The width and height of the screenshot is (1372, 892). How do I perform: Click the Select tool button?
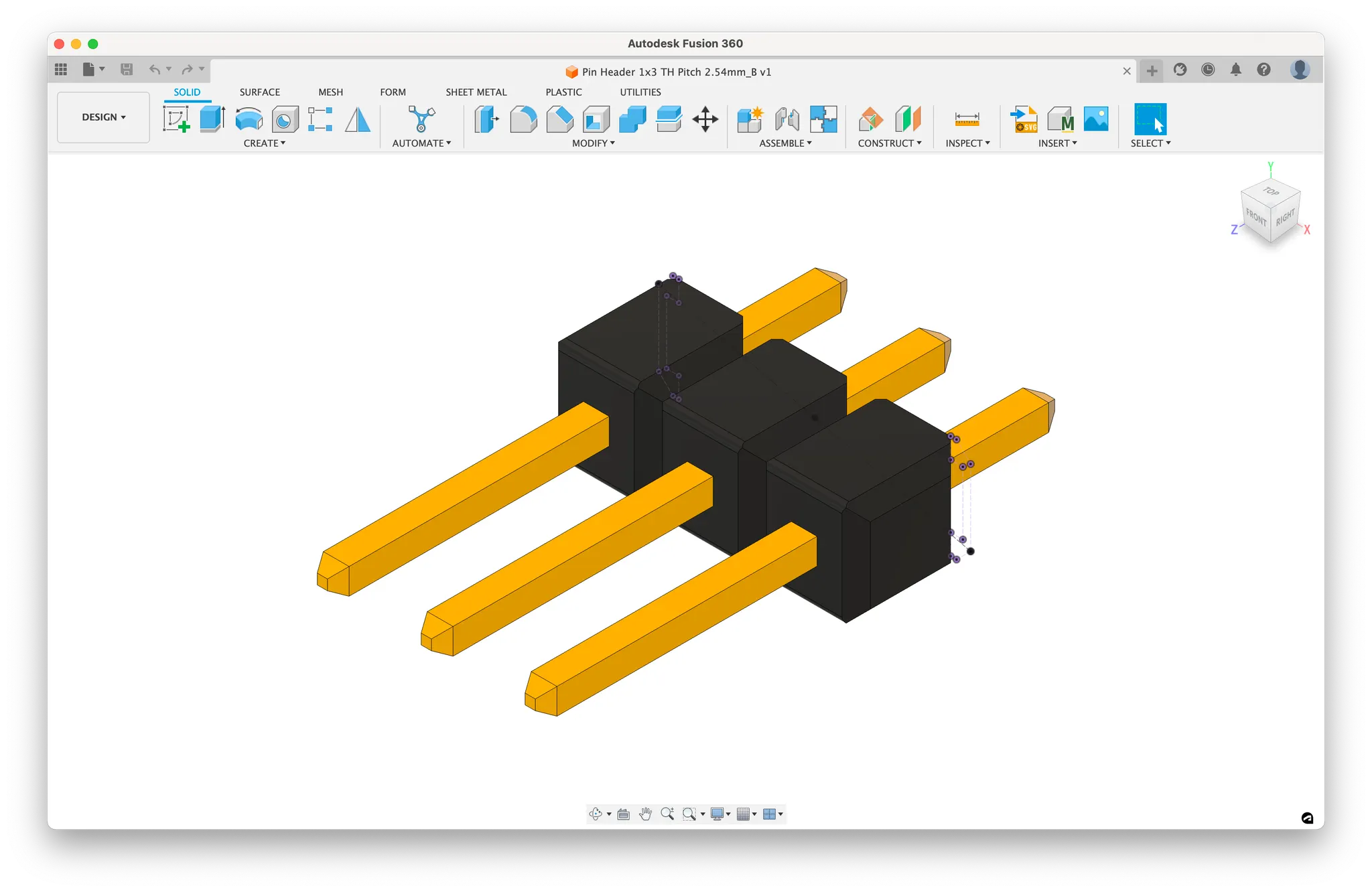[x=1150, y=119]
